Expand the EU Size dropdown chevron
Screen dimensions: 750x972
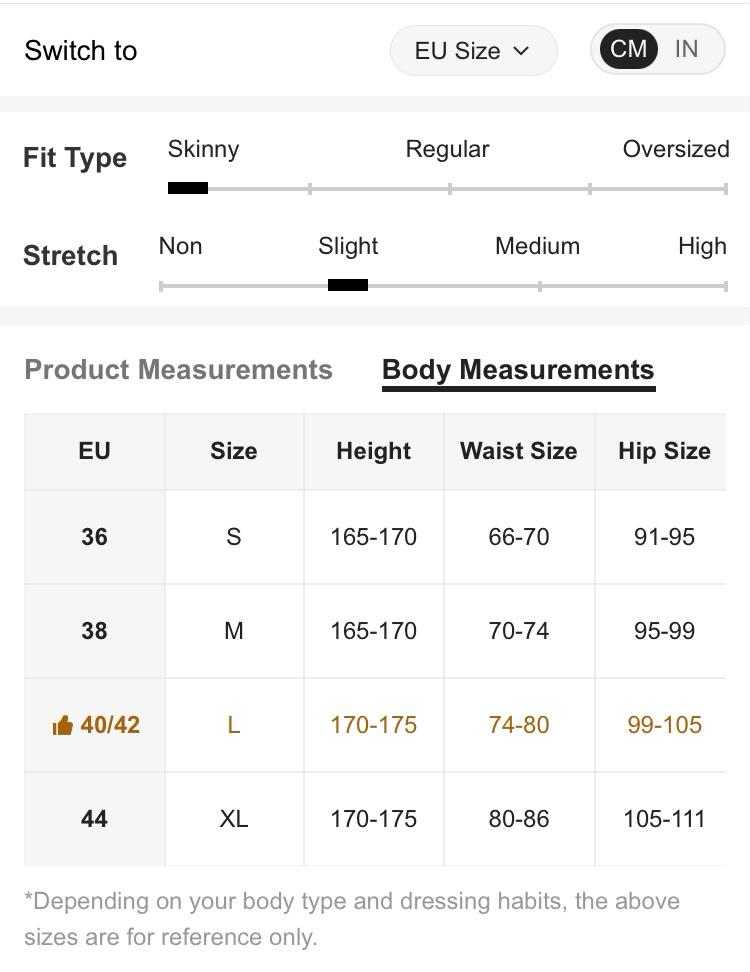(521, 51)
